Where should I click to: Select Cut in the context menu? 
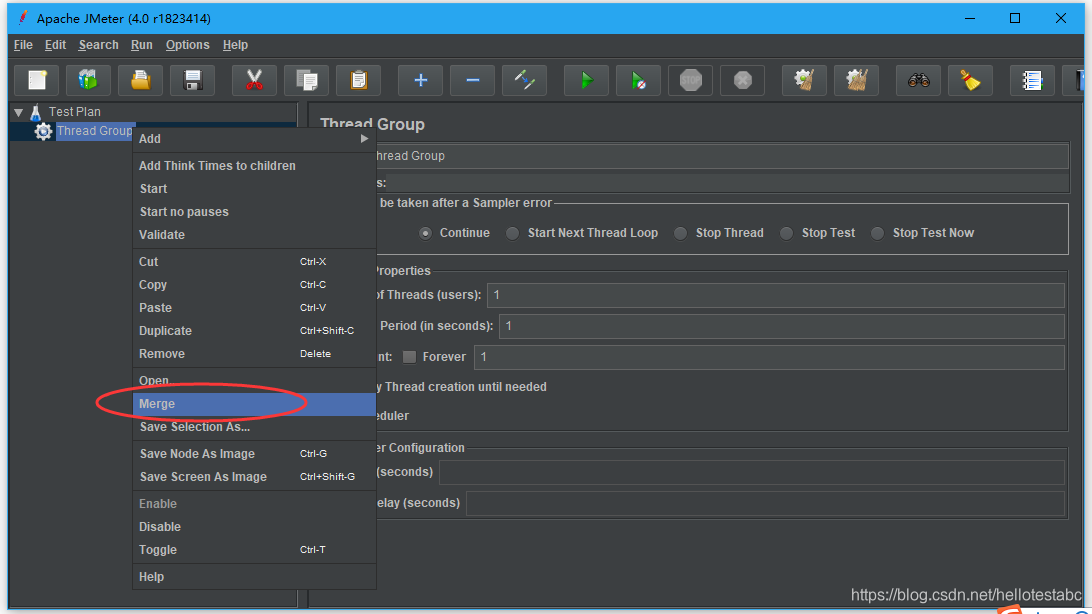coord(254,262)
